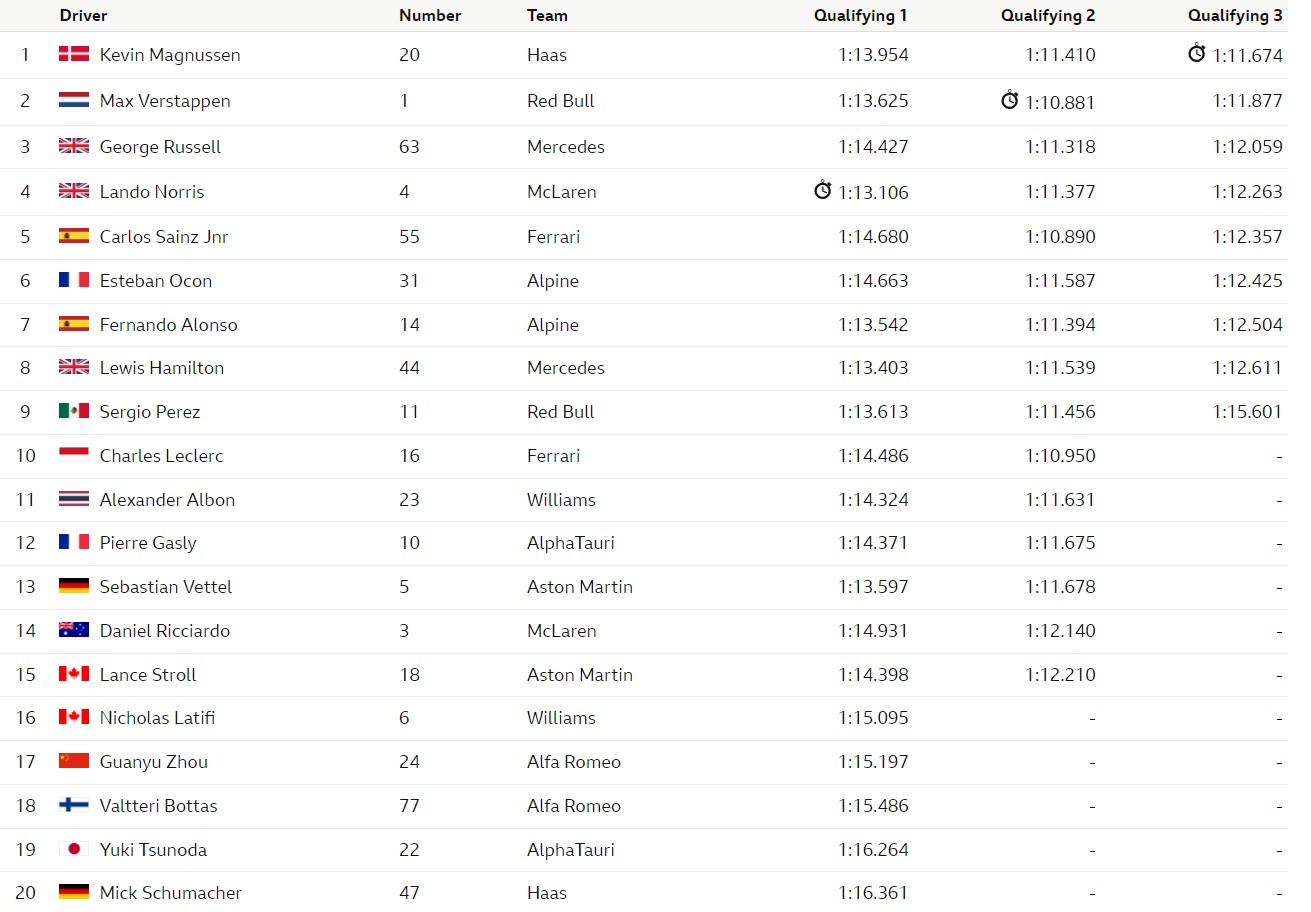Click the Driver column header
The width and height of the screenshot is (1311, 912).
83,15
